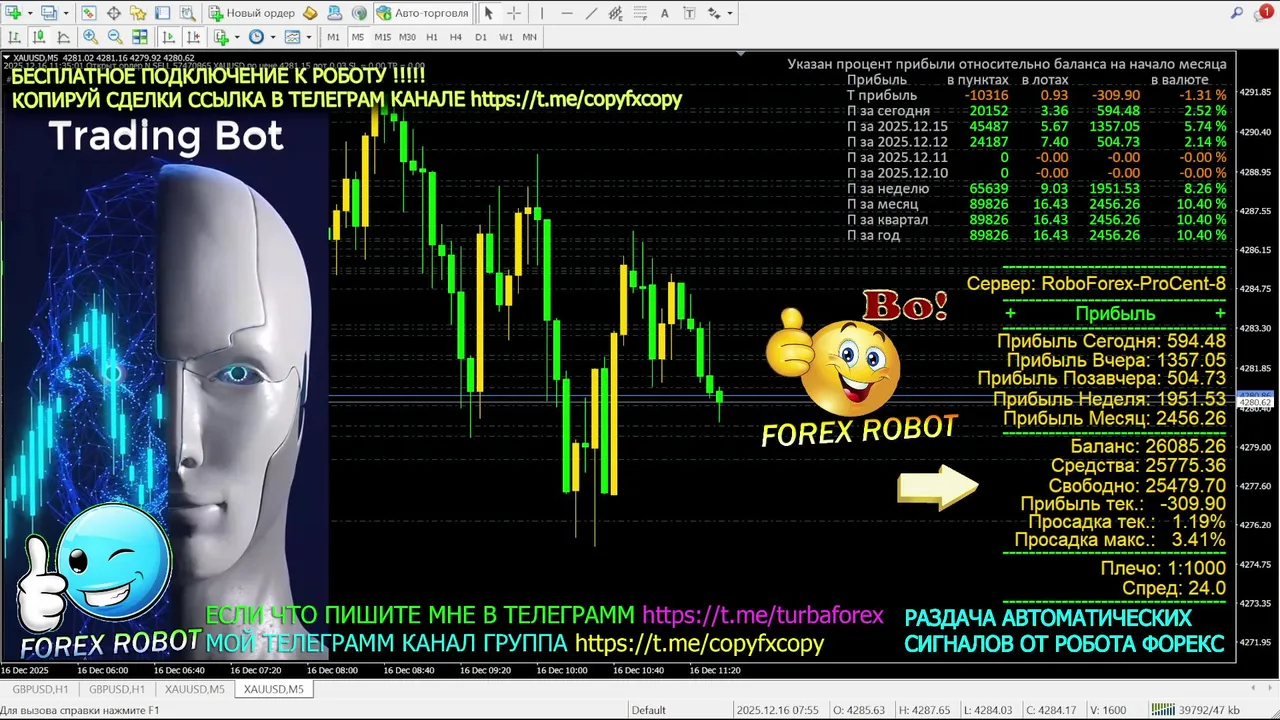The height and width of the screenshot is (720, 1280).
Task: Select the inactive XAUUSD,M5 chart tab
Action: pyautogui.click(x=194, y=689)
